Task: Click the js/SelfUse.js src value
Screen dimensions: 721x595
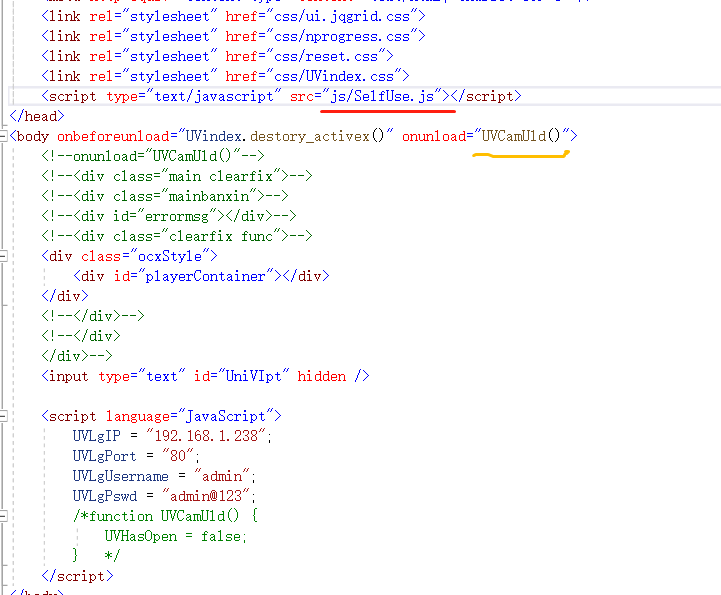Action: [382, 96]
